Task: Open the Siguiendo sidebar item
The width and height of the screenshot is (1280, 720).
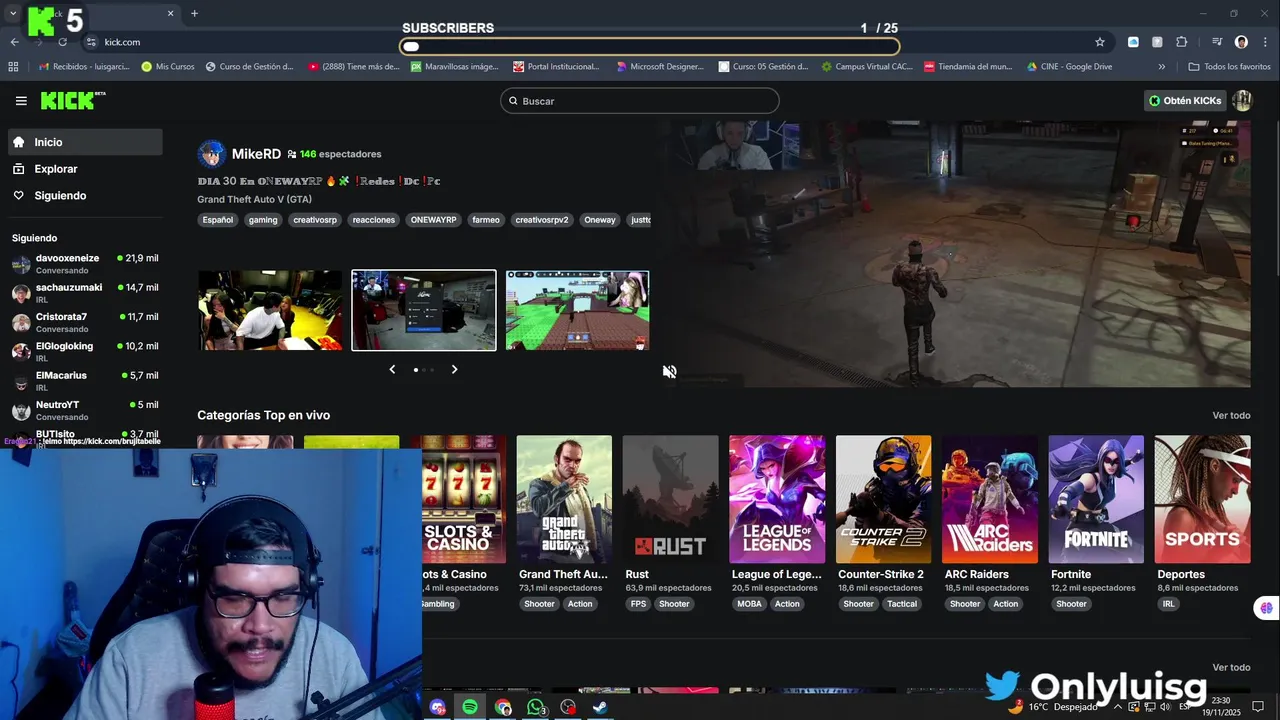Action: pos(85,195)
